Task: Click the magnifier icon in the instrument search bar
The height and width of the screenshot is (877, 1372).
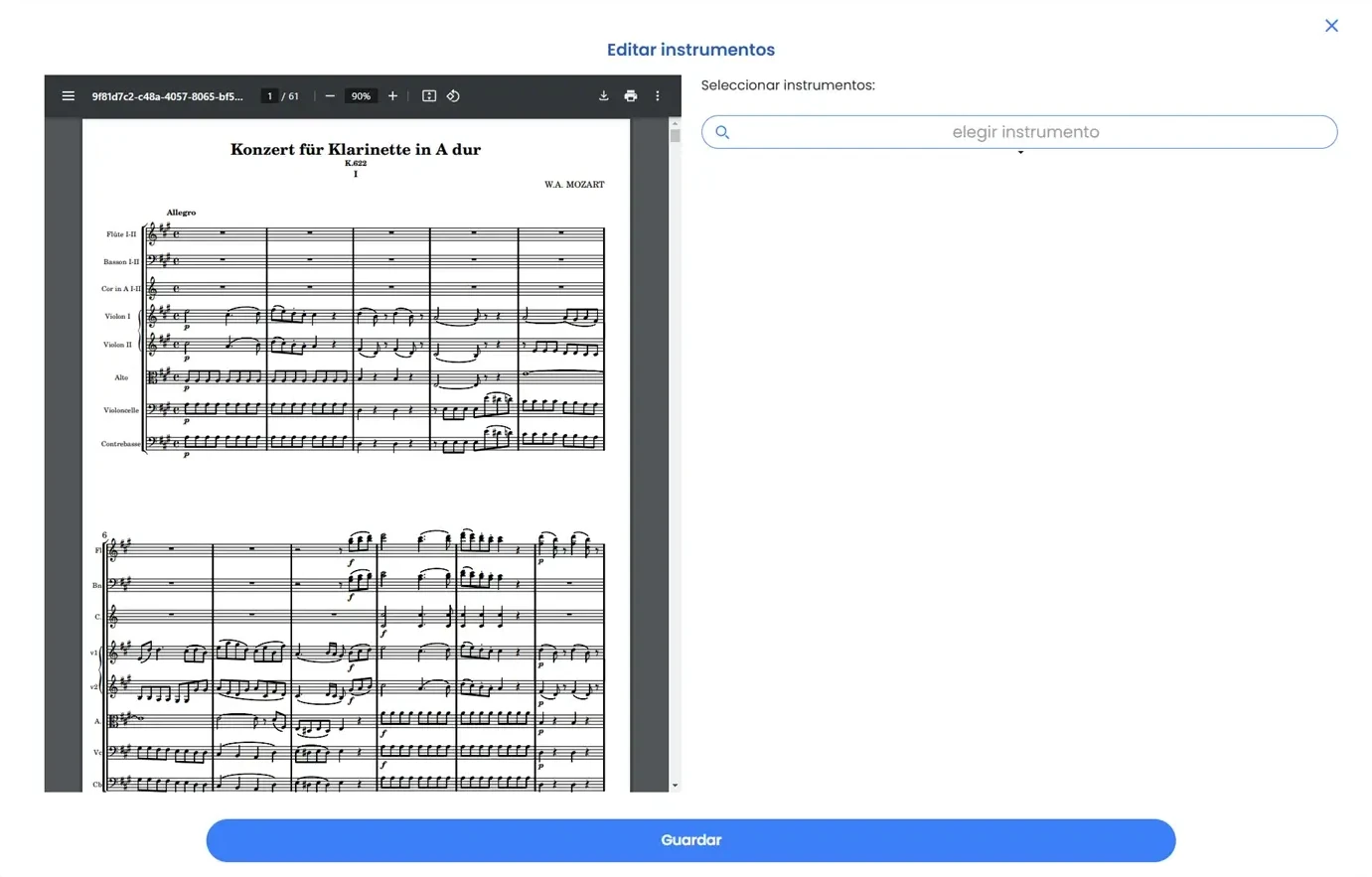Action: point(722,131)
